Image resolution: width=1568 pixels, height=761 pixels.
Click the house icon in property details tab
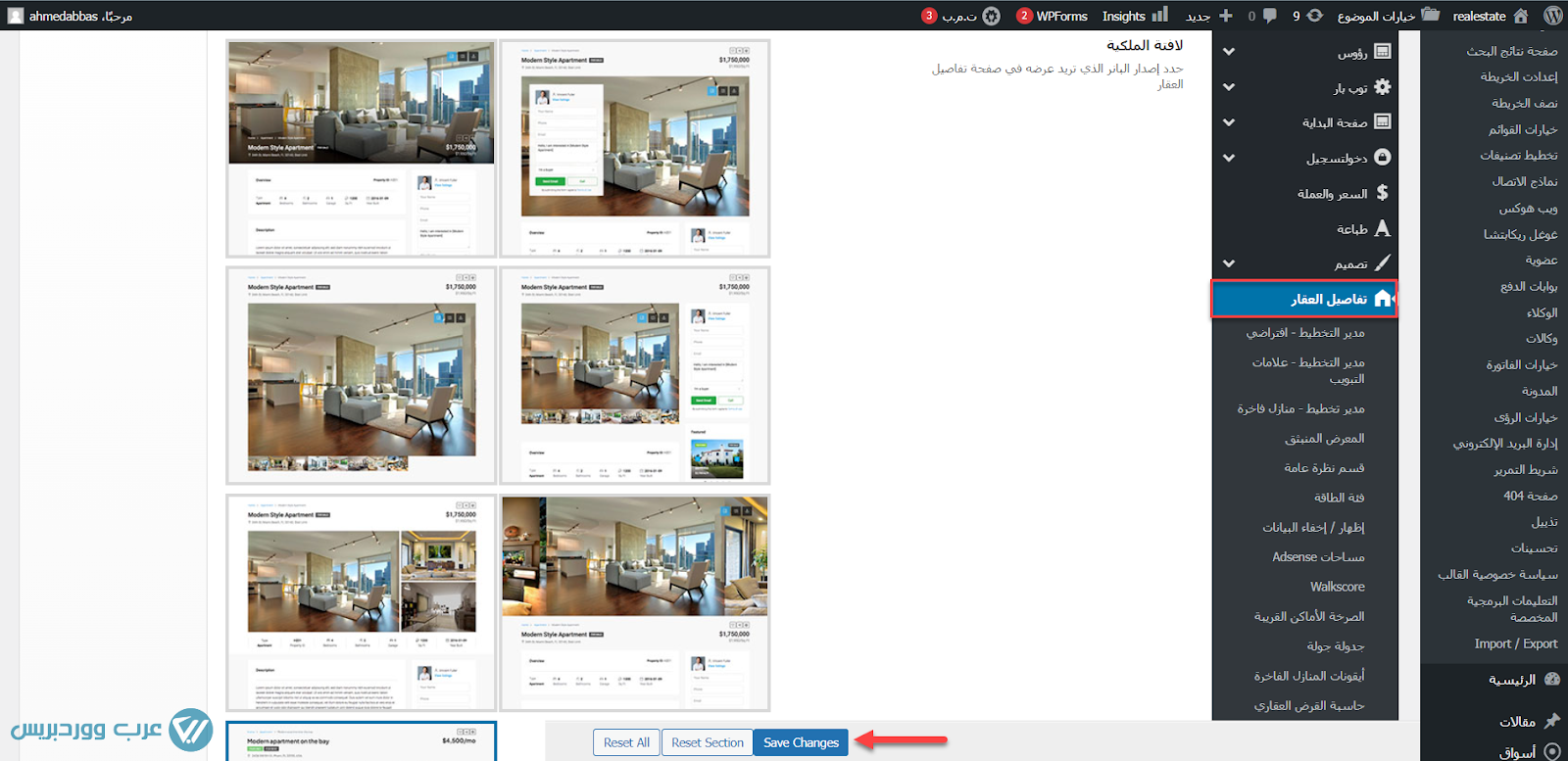[x=1383, y=299]
